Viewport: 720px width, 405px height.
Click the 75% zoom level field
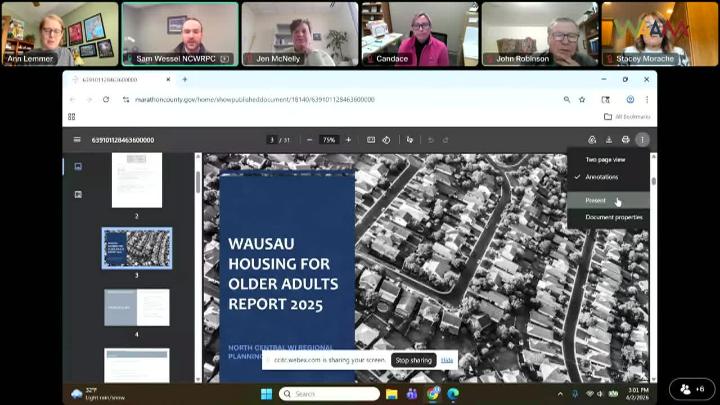tap(329, 140)
